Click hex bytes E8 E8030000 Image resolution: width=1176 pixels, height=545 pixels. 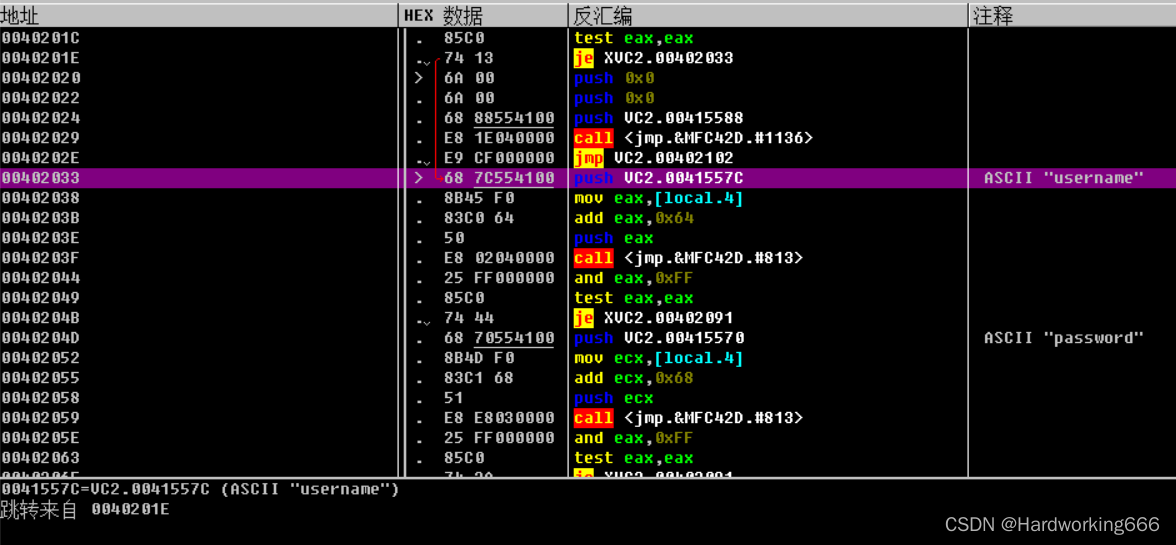pyautogui.click(x=499, y=418)
